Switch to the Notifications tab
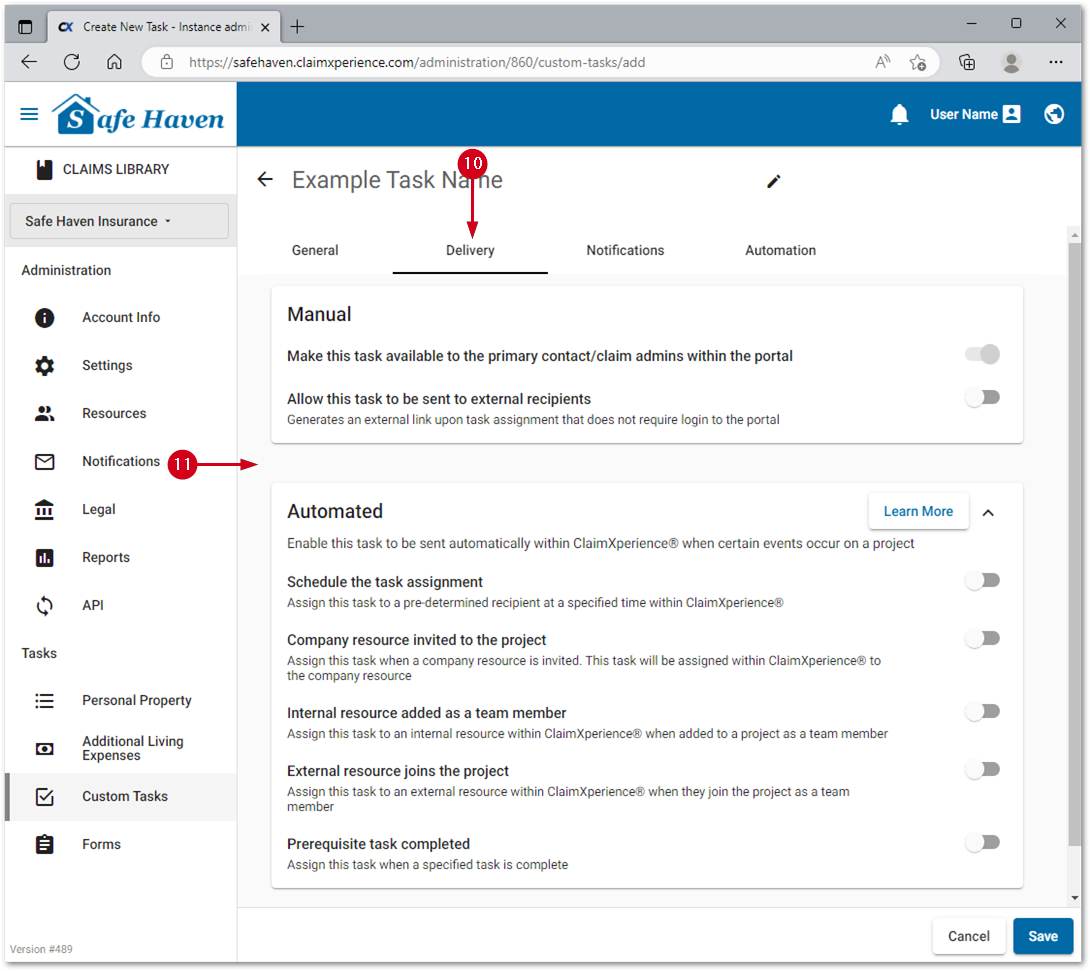The image size is (1090, 971). [x=625, y=251]
